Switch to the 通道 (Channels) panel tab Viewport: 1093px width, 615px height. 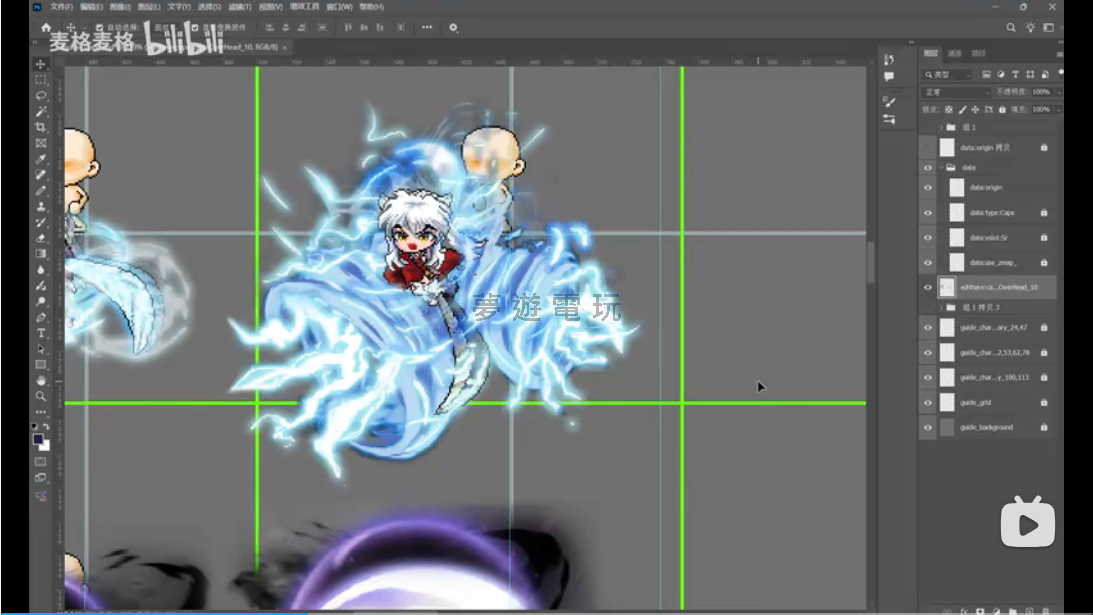point(955,53)
